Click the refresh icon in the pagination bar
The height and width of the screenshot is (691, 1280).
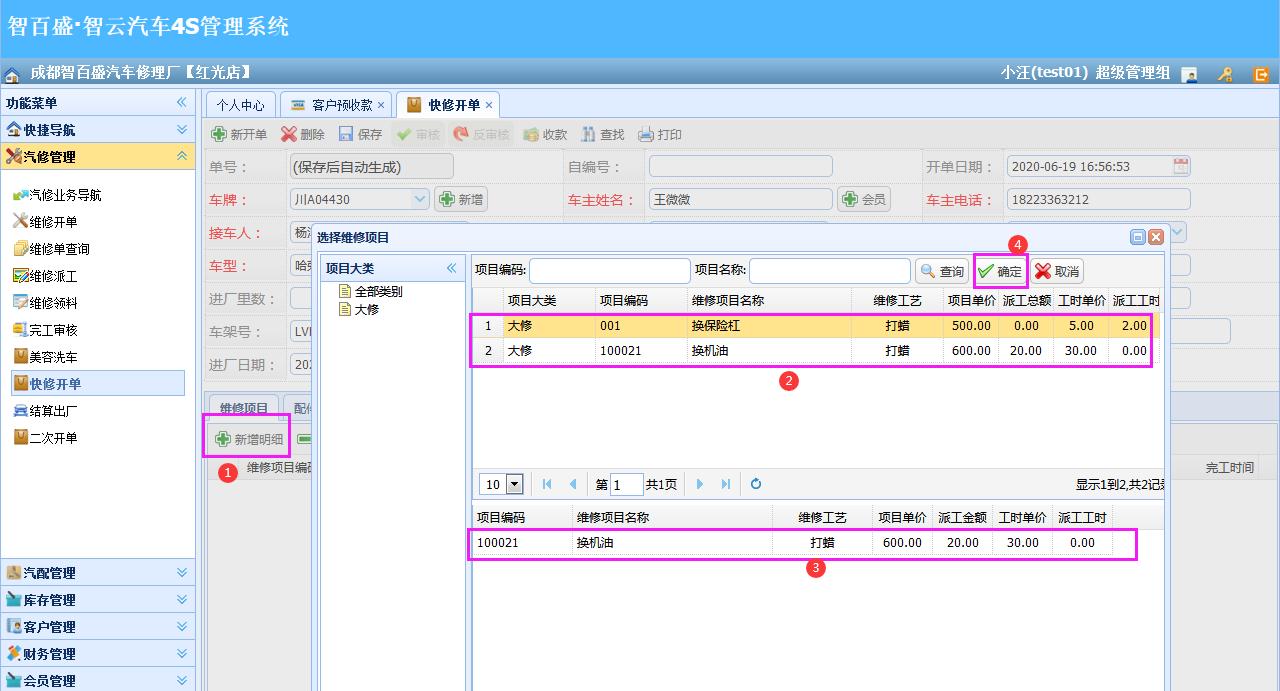click(755, 484)
